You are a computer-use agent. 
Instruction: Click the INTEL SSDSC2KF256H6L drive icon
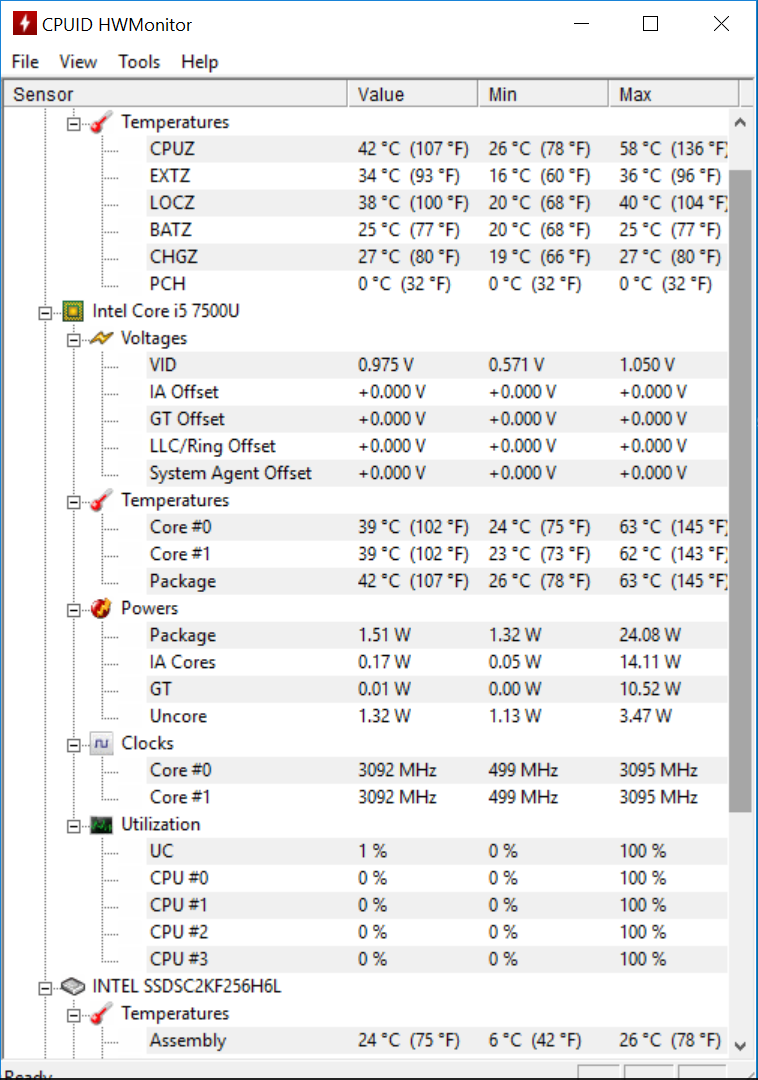pyautogui.click(x=73, y=986)
